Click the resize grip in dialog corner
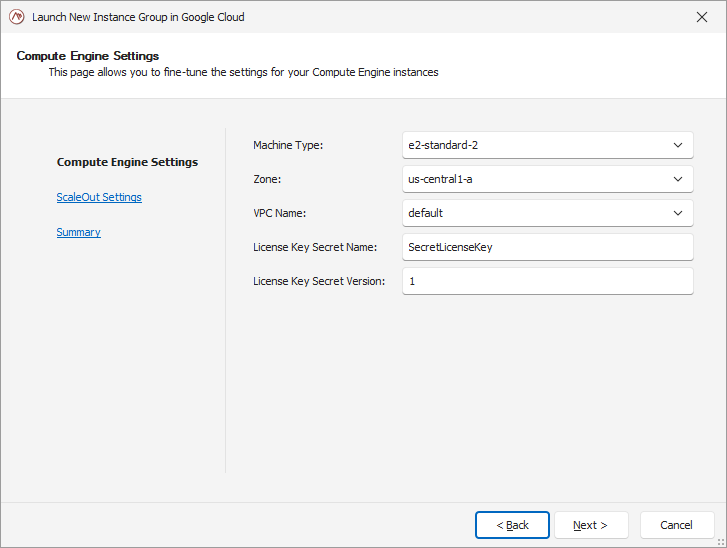727x548 pixels. point(721,542)
